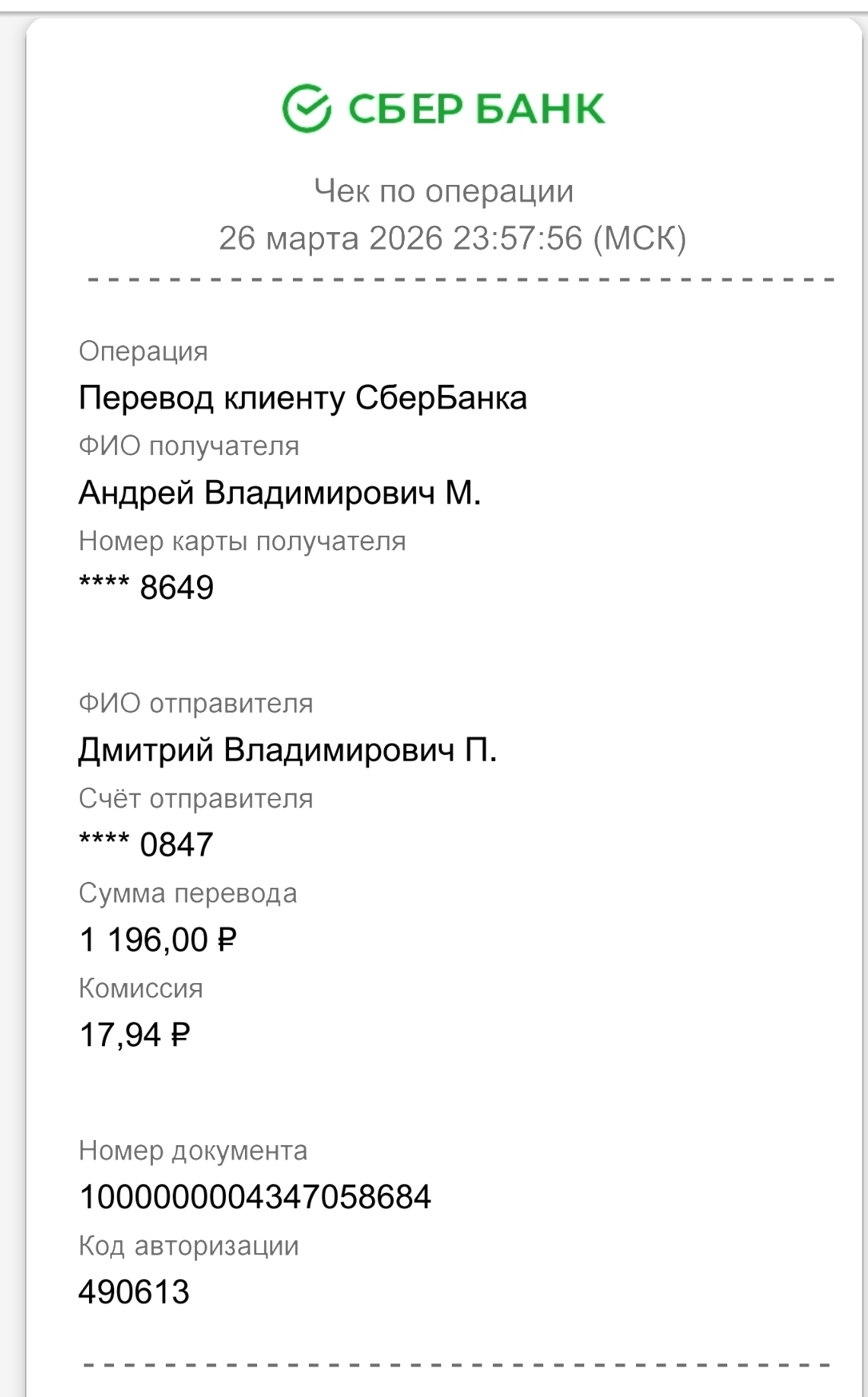Viewport: 868px width, 1397px height.
Task: Click the 'Код авторизации' label
Action: [189, 1246]
